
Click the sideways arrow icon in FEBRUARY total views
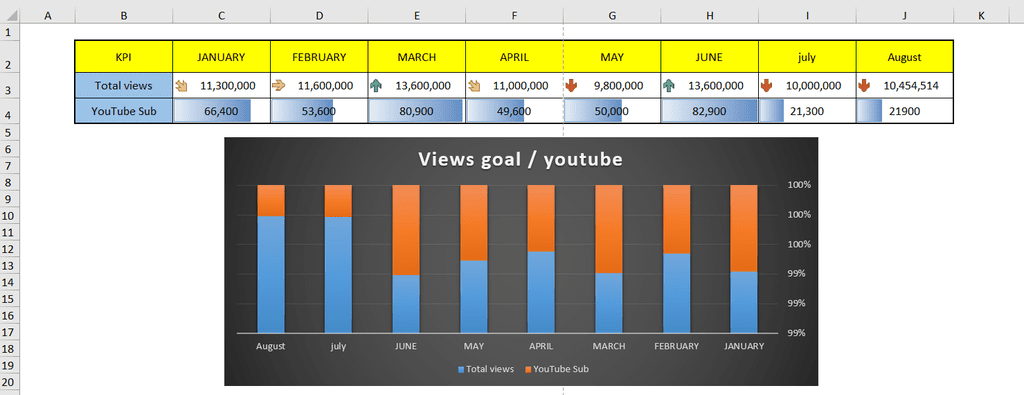coord(279,86)
